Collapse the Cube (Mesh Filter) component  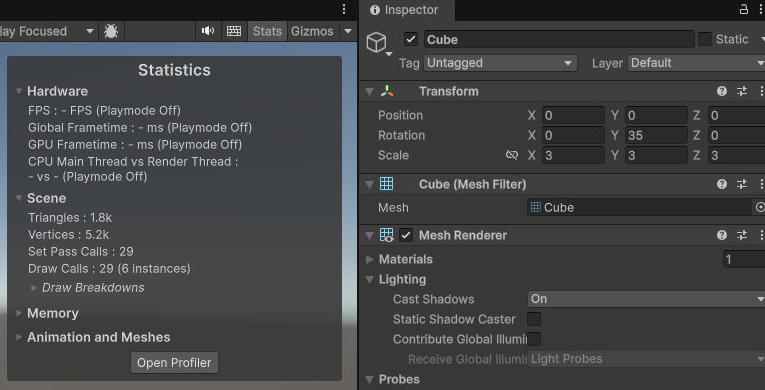pos(369,185)
